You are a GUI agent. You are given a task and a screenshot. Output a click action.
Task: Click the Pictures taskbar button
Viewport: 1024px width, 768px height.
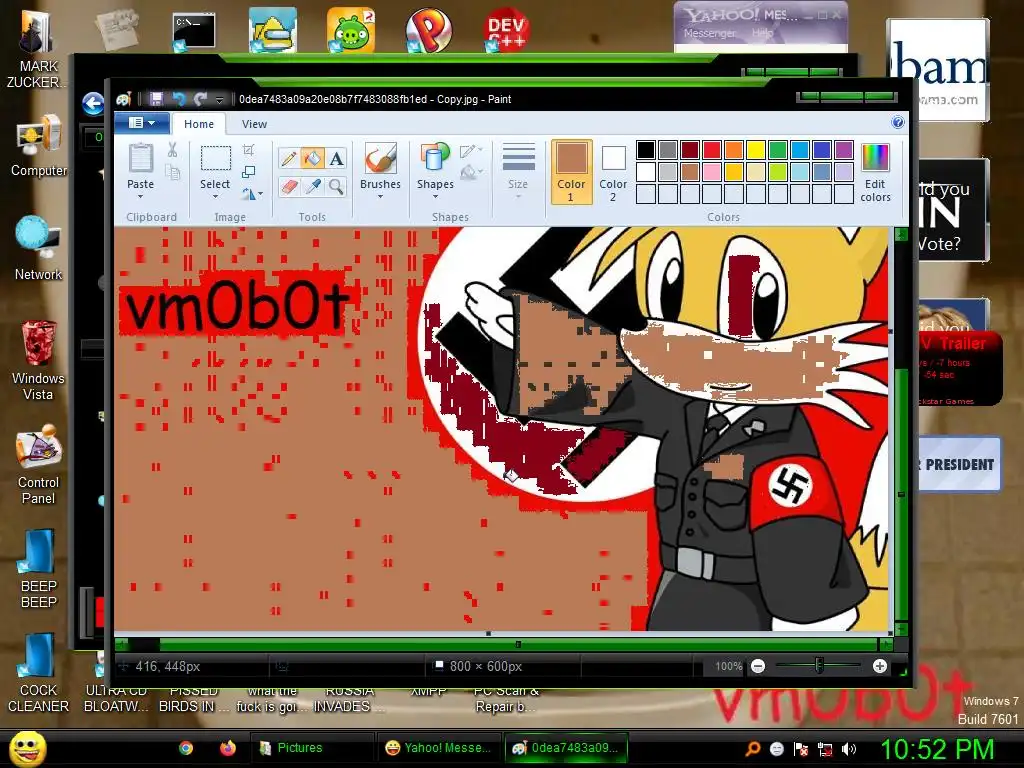(x=312, y=748)
